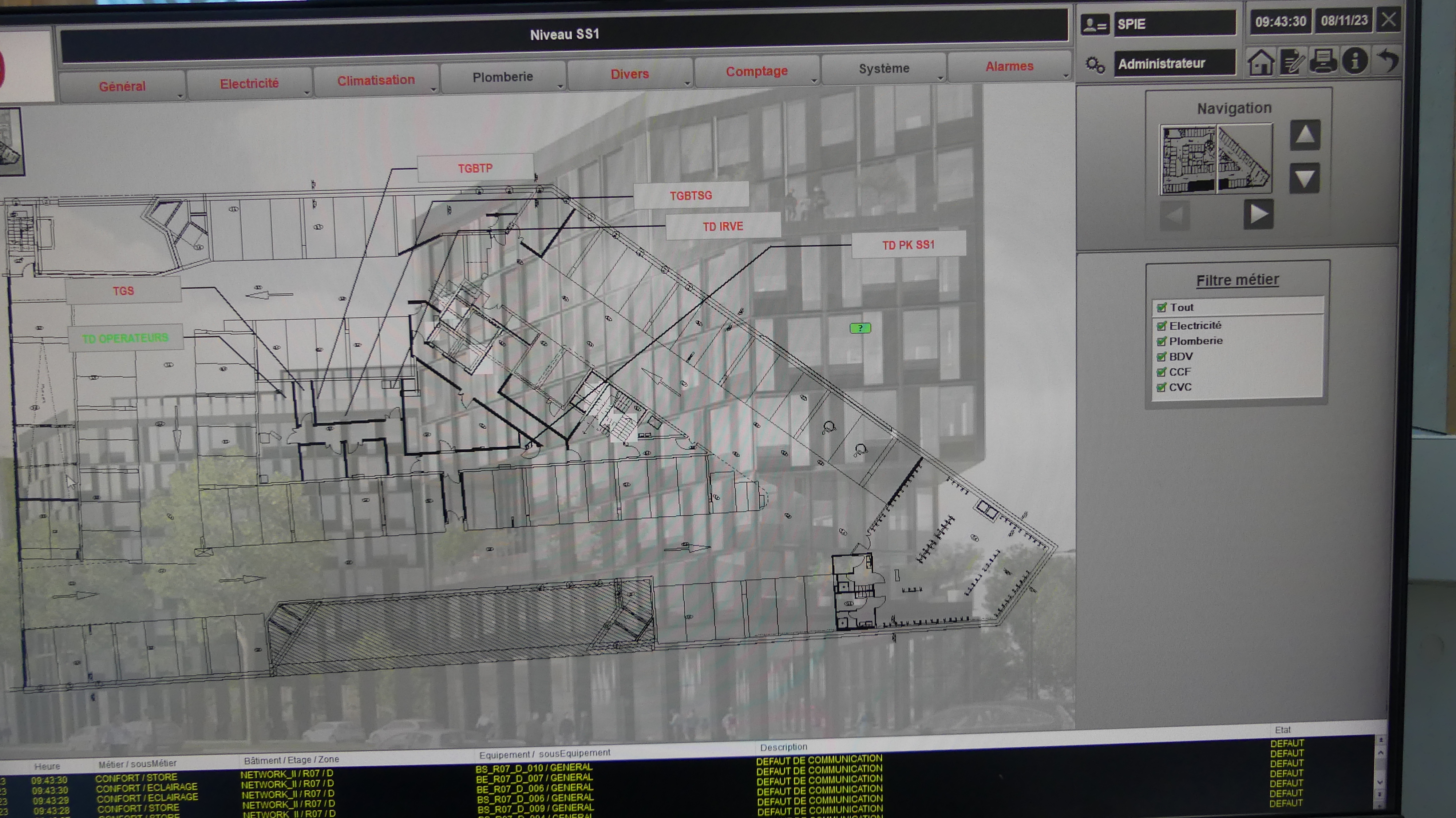Open the information icon
The width and height of the screenshot is (1456, 818).
point(1355,60)
